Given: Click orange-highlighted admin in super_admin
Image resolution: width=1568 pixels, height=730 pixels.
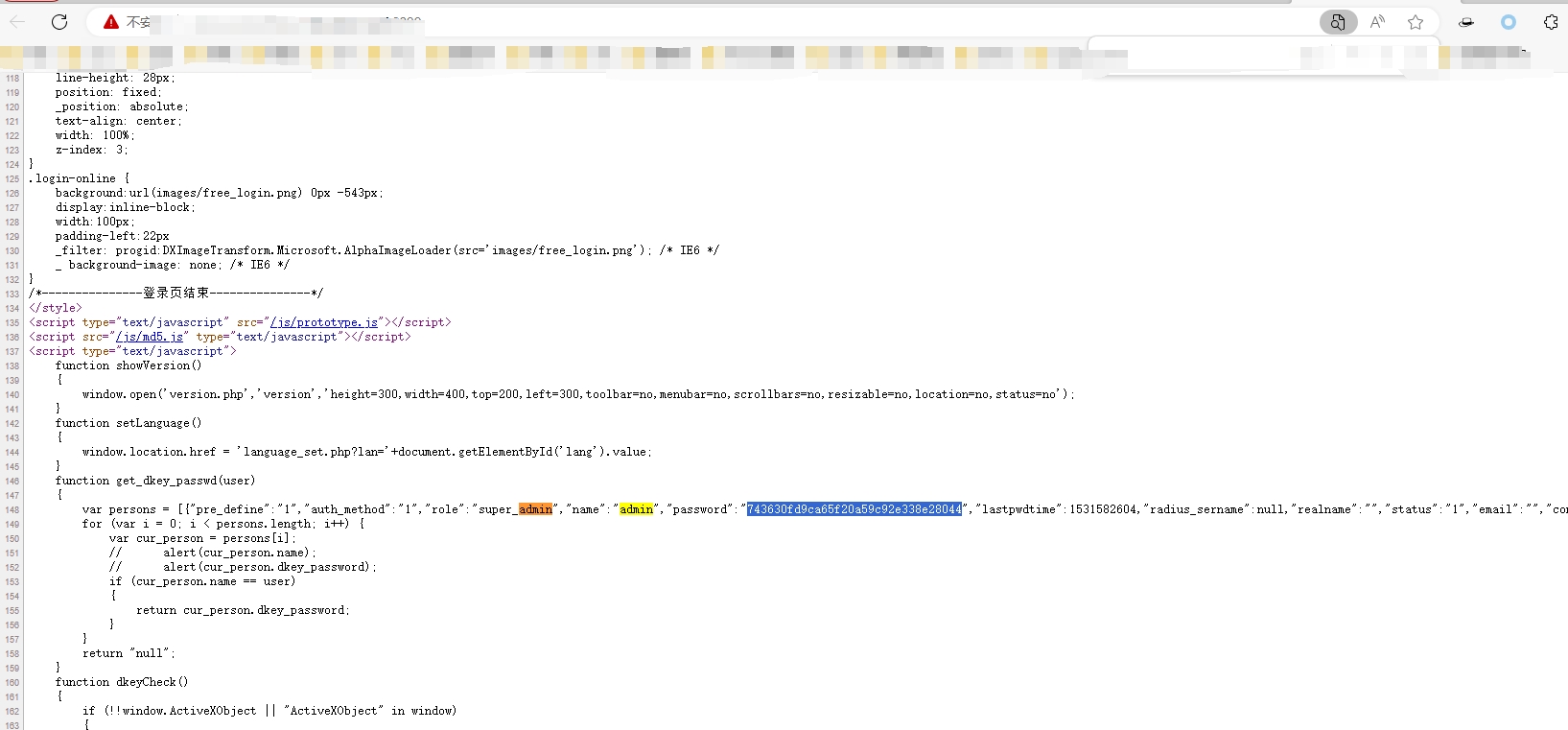Looking at the screenshot, I should (535, 509).
